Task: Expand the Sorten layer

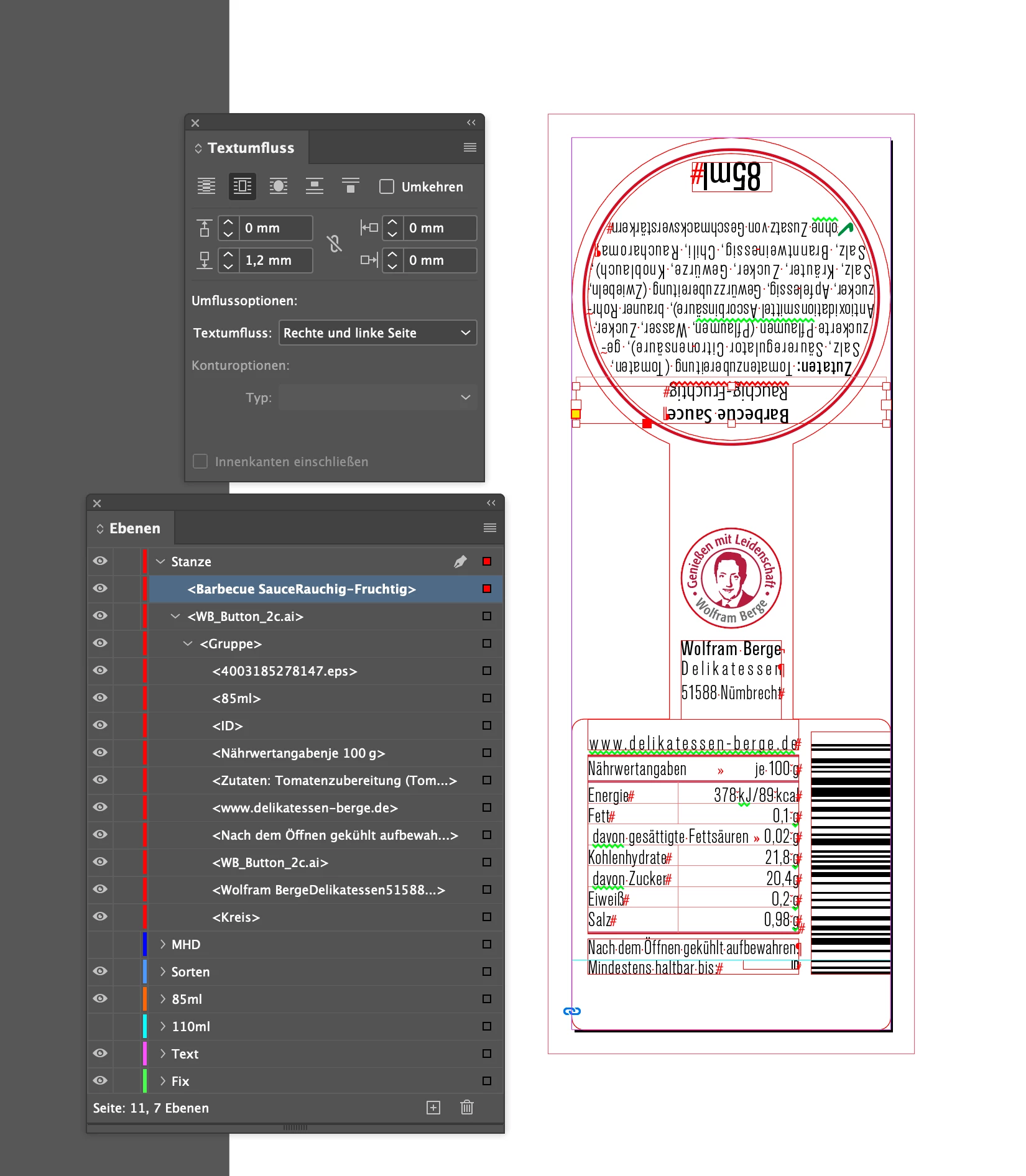Action: tap(162, 972)
